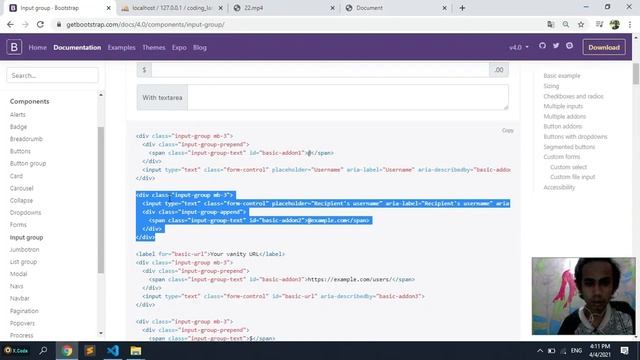Screen dimensions: 640x360
Task: Open Visual Studio Code from taskbar
Action: 113,351
